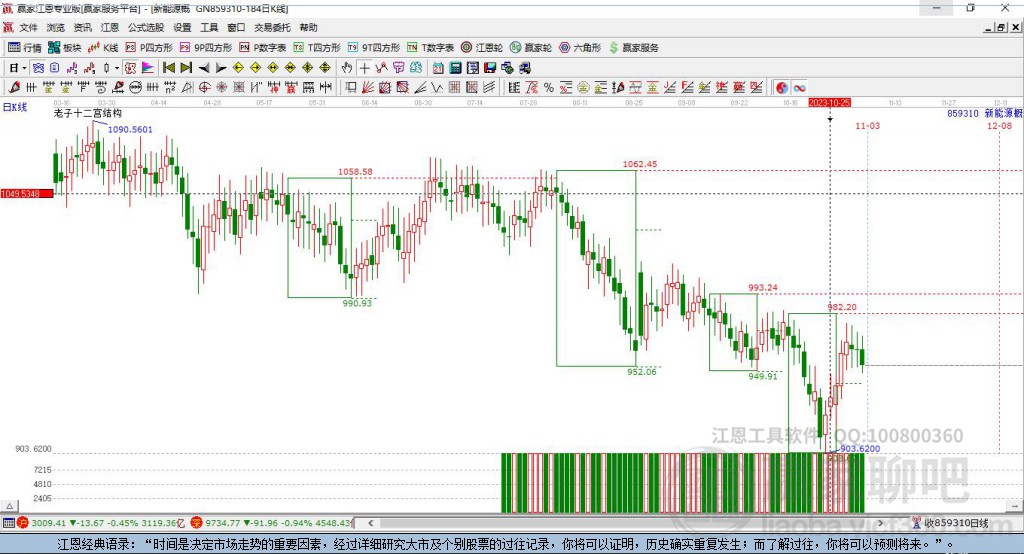This screenshot has height=554, width=1024.
Task: Toggle the colored flag icon
Action: tap(148, 68)
